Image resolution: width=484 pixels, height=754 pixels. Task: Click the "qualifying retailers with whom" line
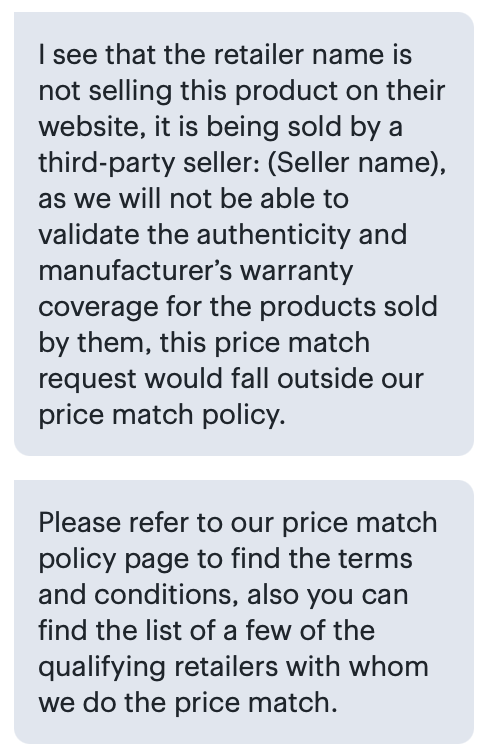click(x=233, y=666)
